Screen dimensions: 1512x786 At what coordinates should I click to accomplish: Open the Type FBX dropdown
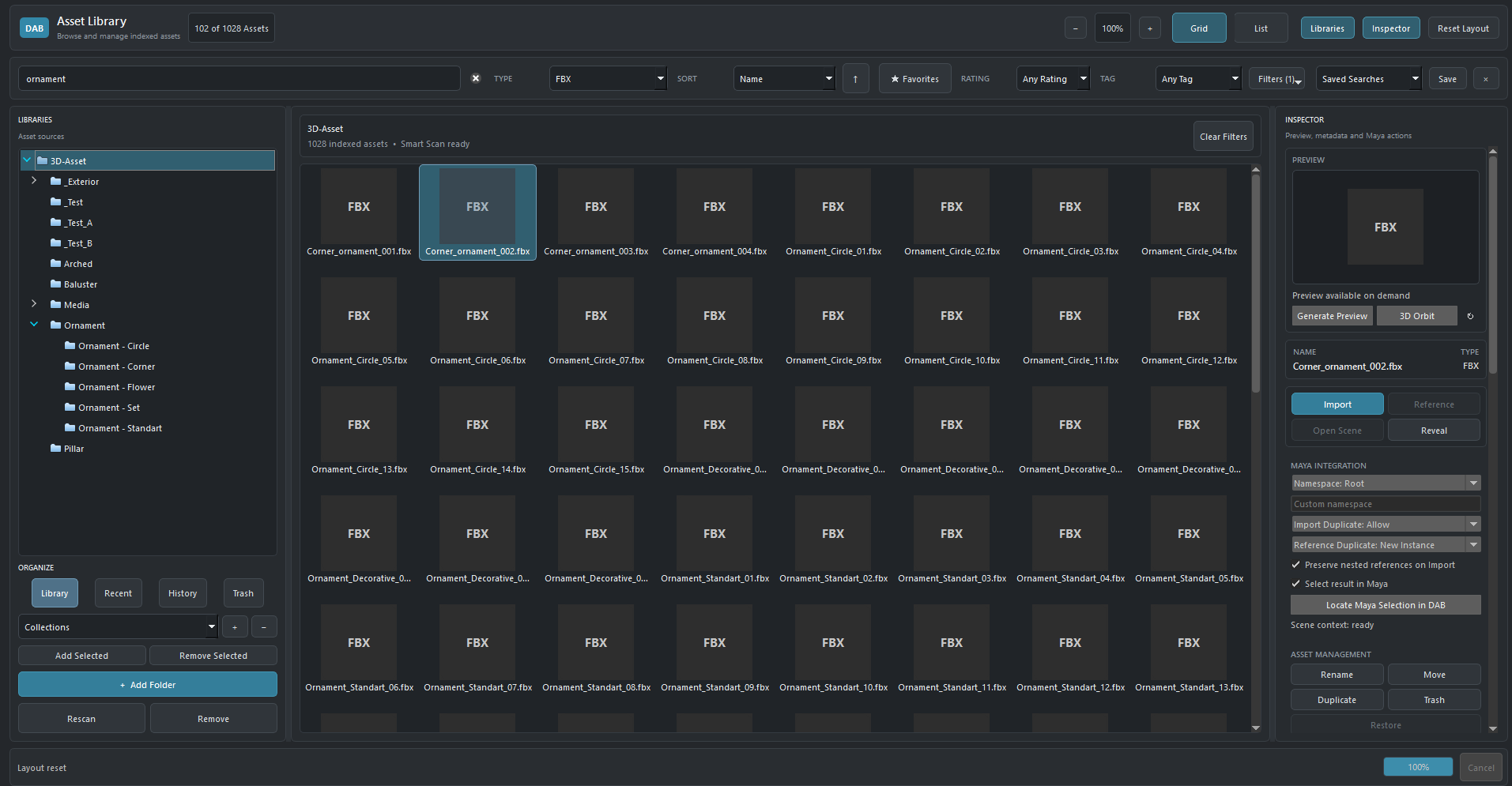click(608, 78)
